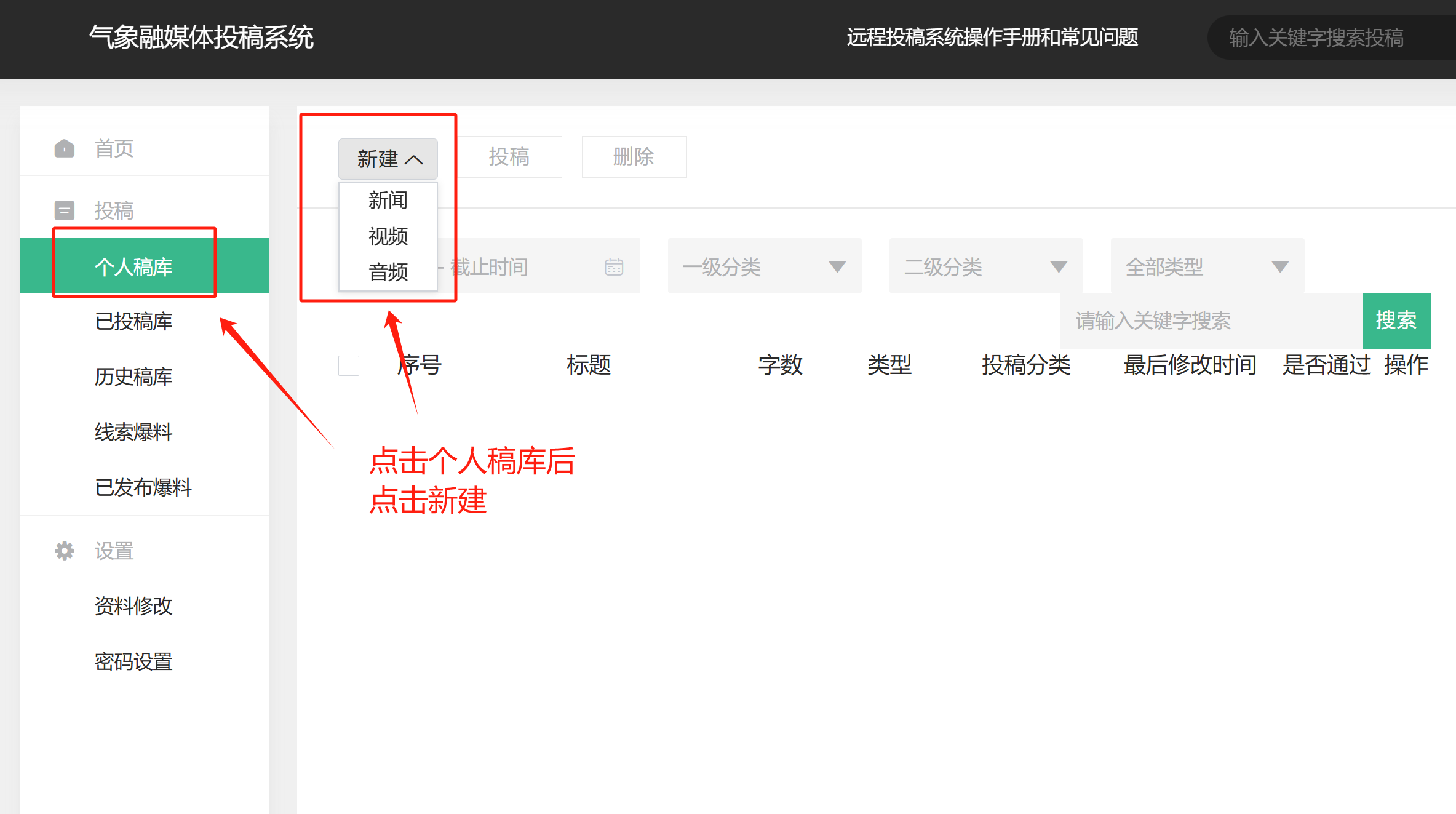
Task: Click the 投稿 document icon in sidebar
Action: (x=65, y=210)
